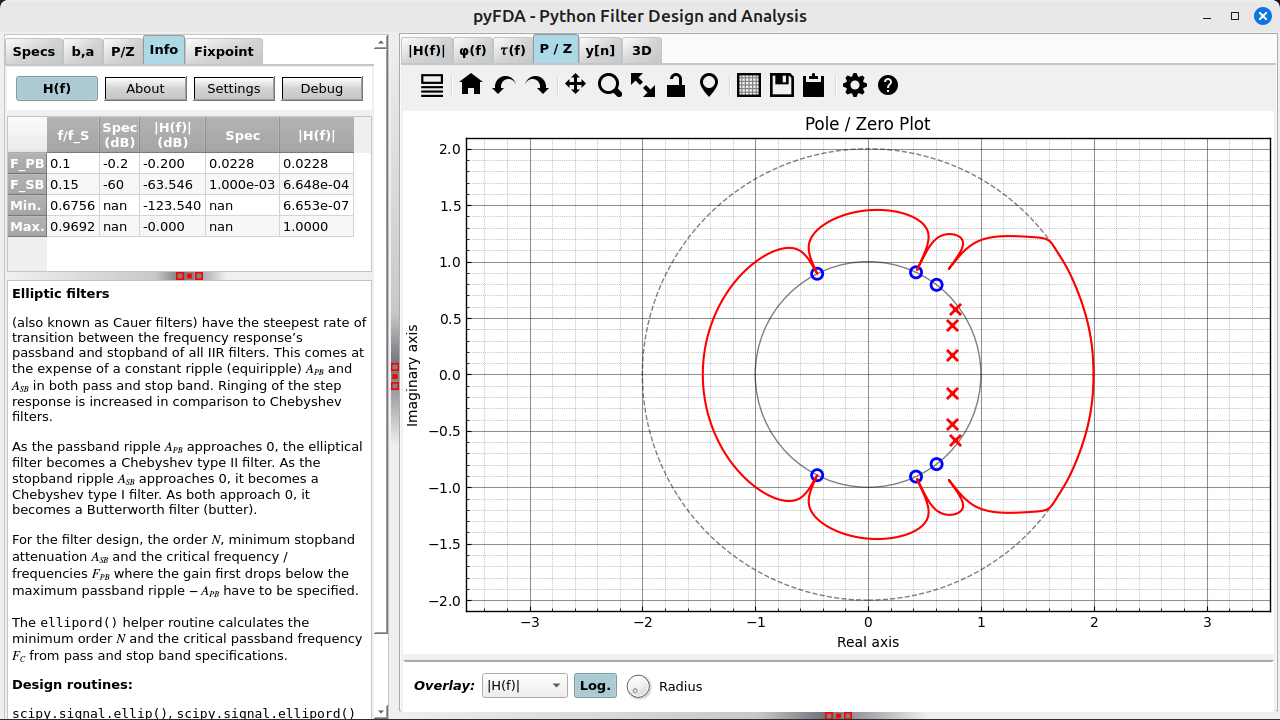The image size is (1280, 720).
Task: Click the splitter handle between left and plot panels
Action: (x=395, y=376)
